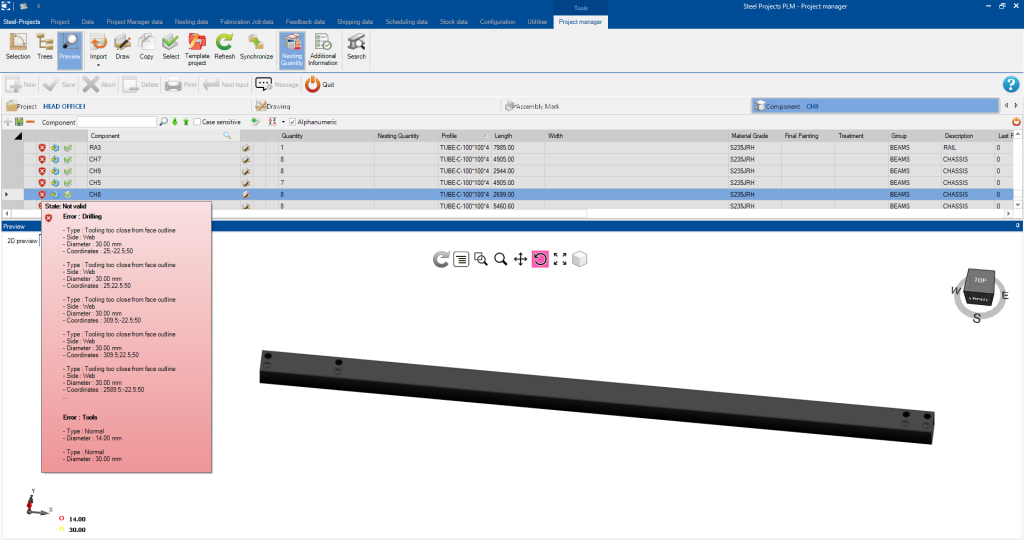Select the RA3 component row
This screenshot has width=1024, height=540.
click(507, 148)
